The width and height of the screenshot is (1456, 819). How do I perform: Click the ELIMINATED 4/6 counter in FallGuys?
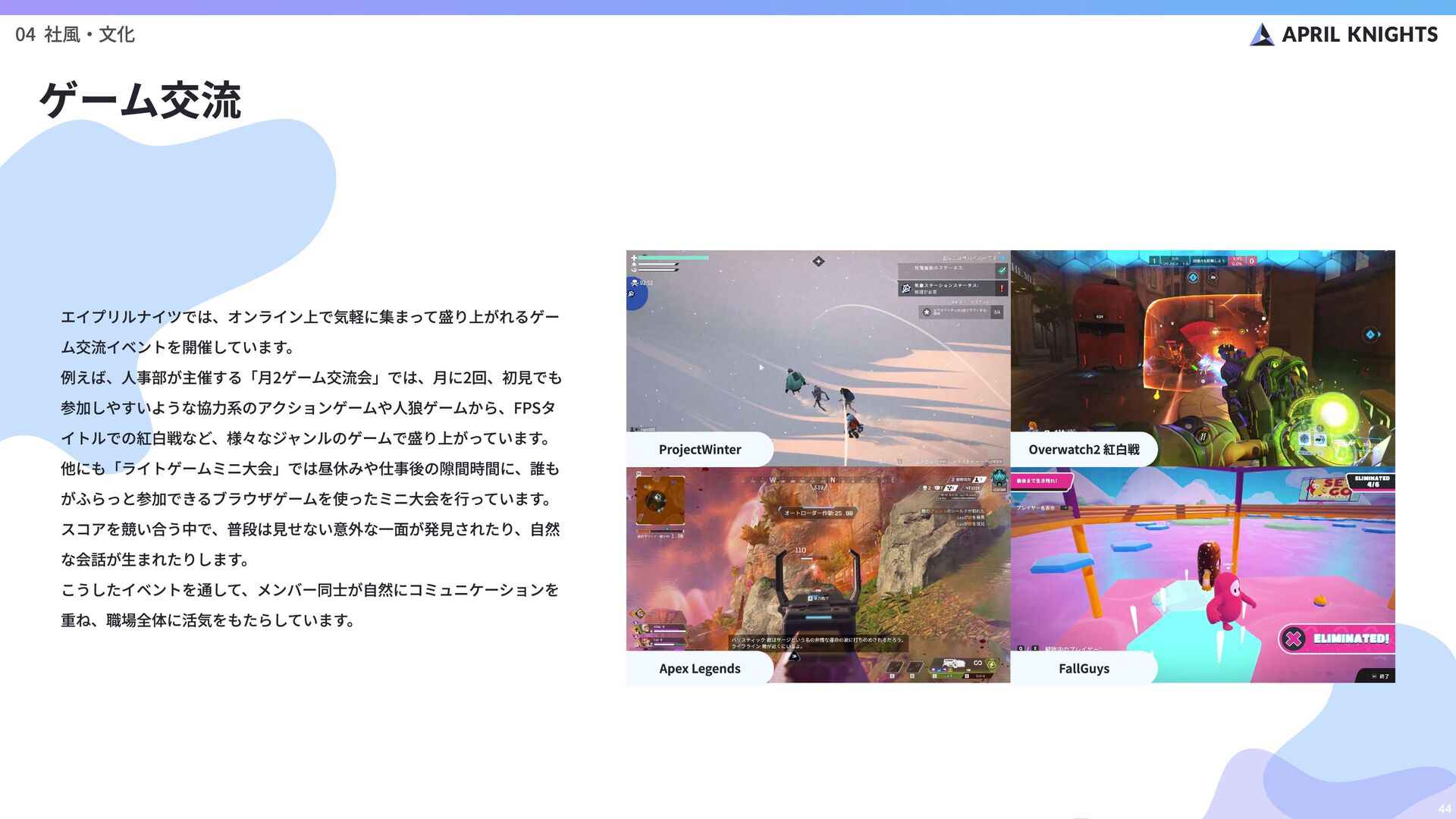tap(1372, 482)
